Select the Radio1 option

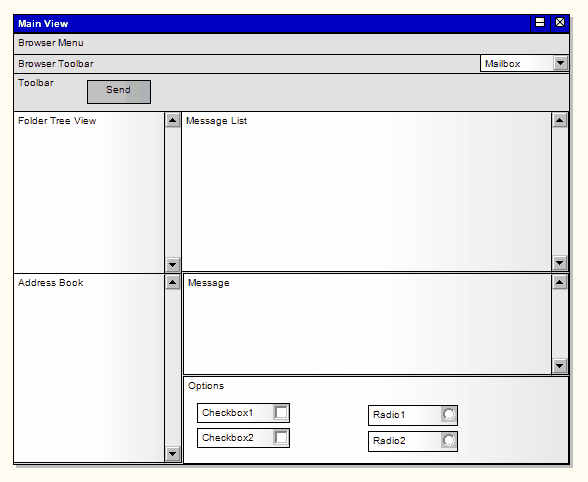(449, 414)
